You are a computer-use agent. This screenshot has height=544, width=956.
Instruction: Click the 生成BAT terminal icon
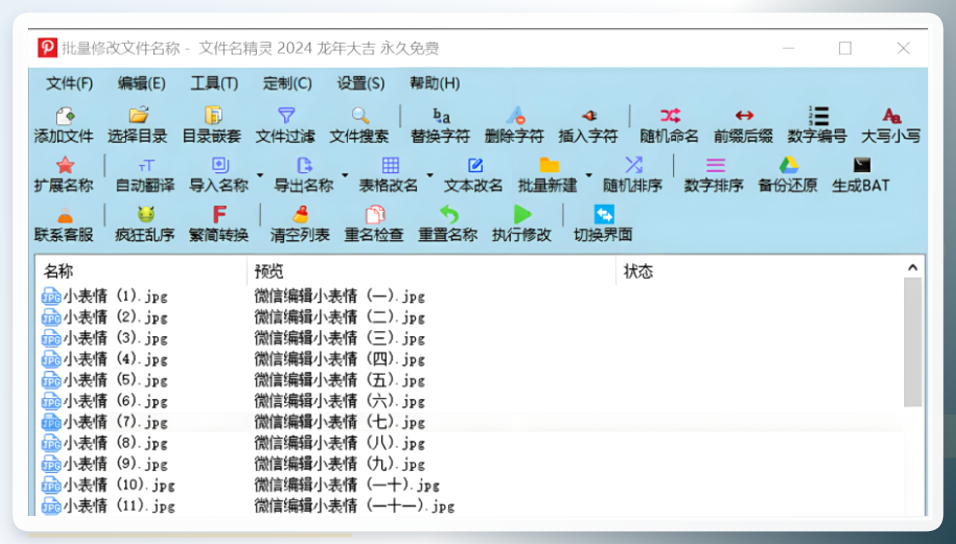pos(861,165)
